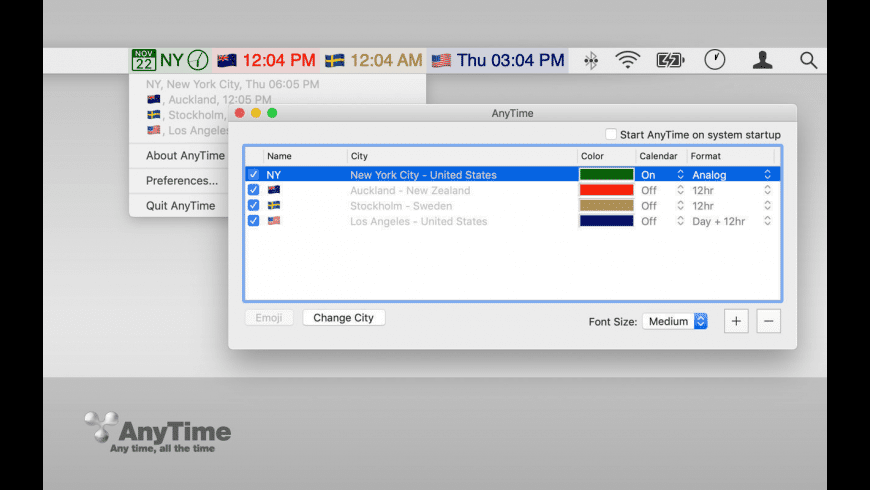This screenshot has height=490, width=870.
Task: Sort by City column header
Action: (462, 156)
